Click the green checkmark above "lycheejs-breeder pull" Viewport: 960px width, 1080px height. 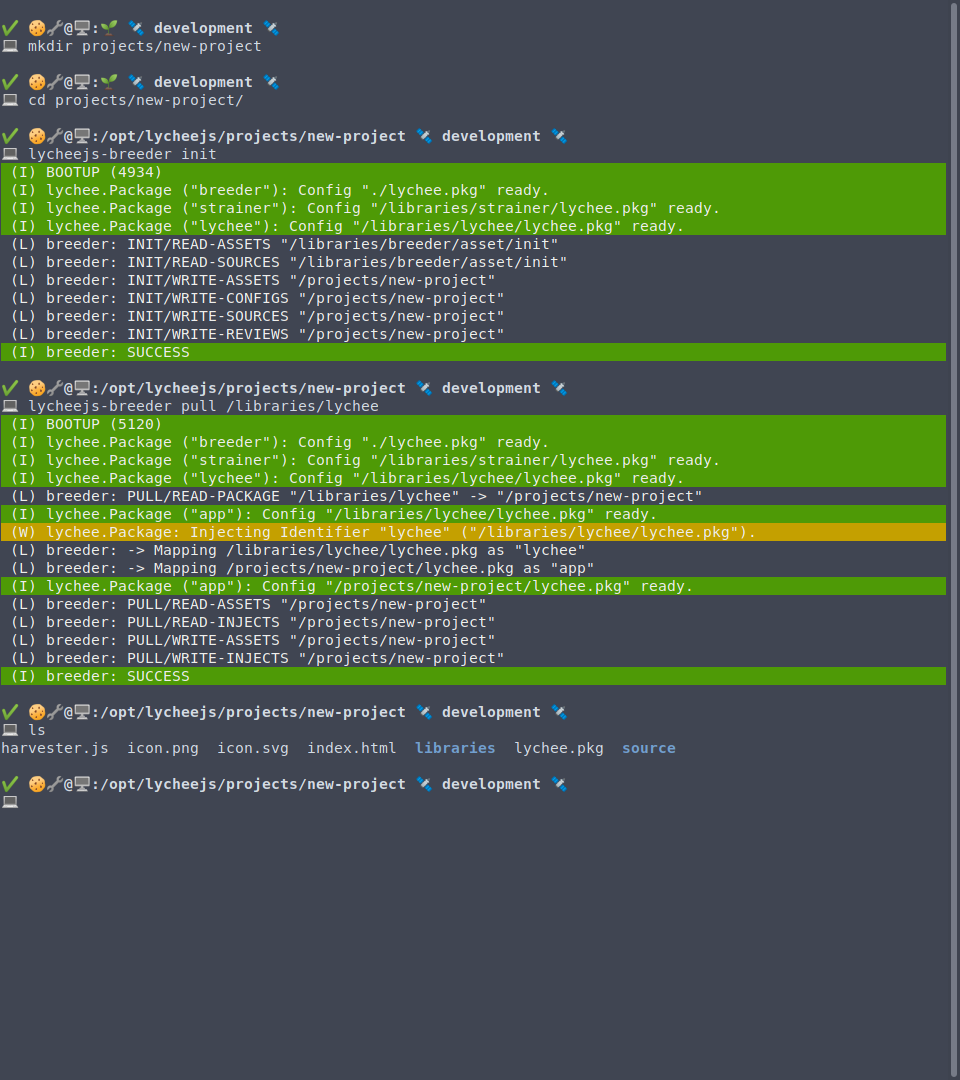[x=10, y=388]
